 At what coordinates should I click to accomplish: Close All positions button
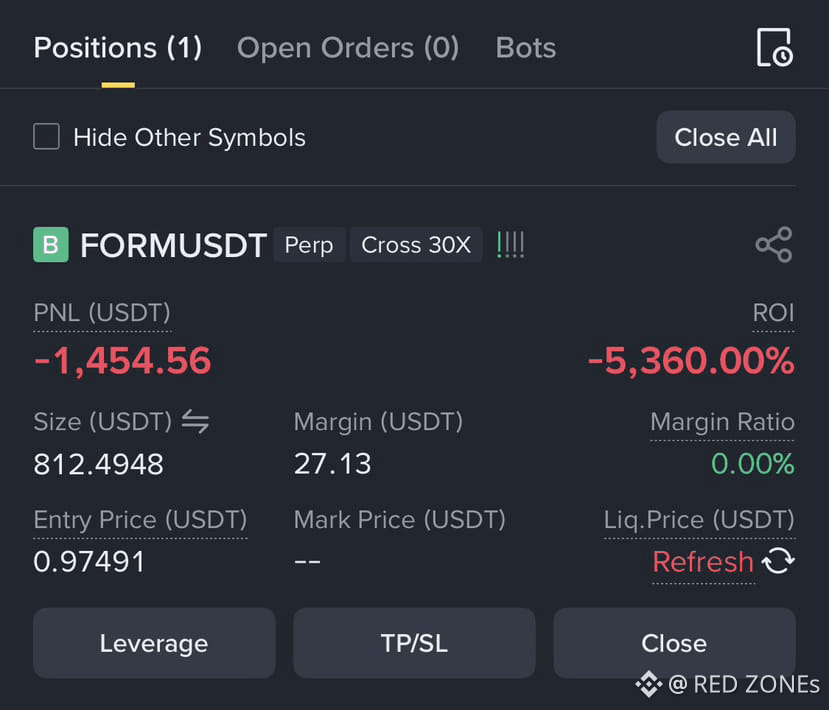tap(726, 137)
